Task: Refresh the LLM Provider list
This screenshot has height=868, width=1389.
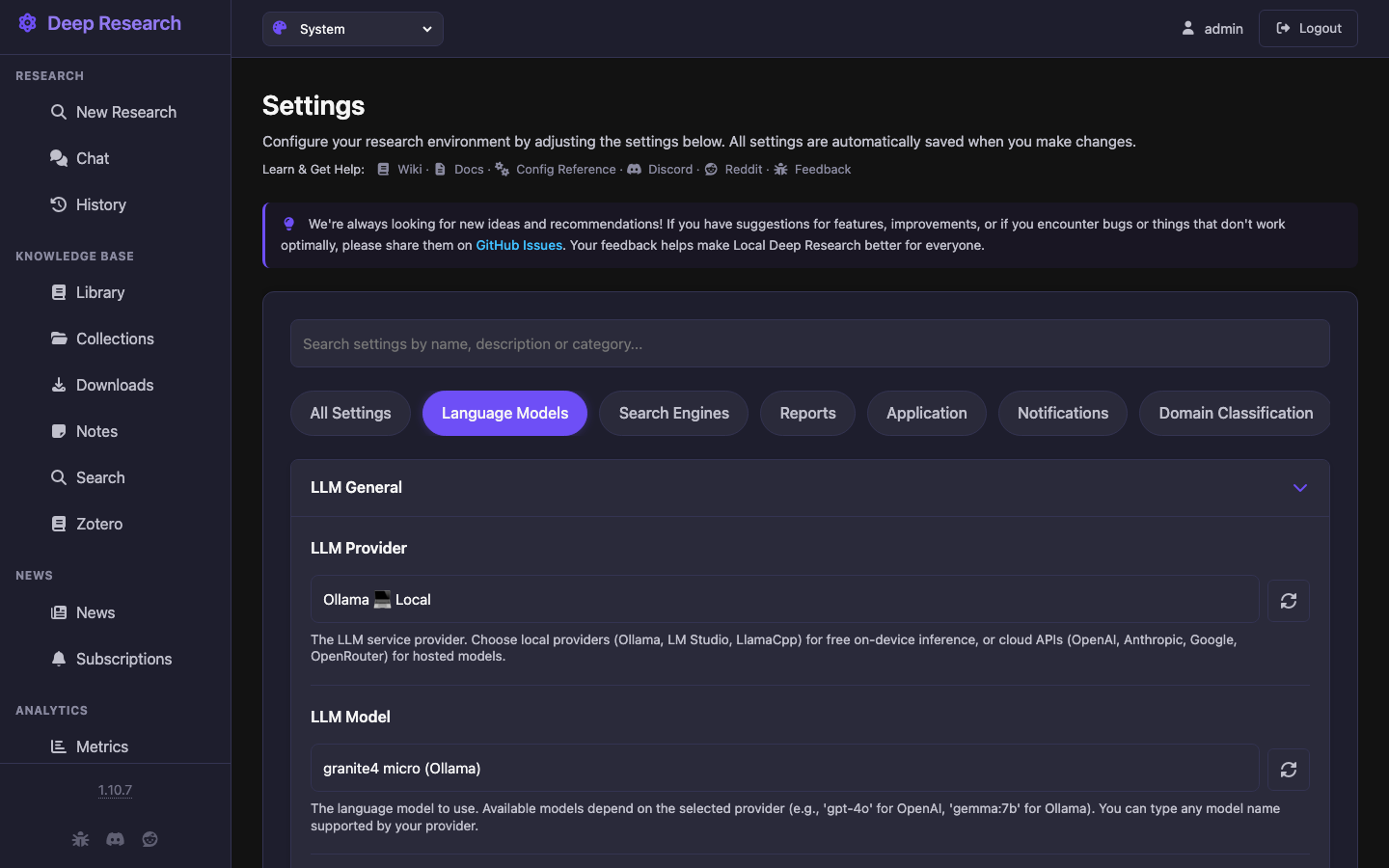Action: point(1288,601)
